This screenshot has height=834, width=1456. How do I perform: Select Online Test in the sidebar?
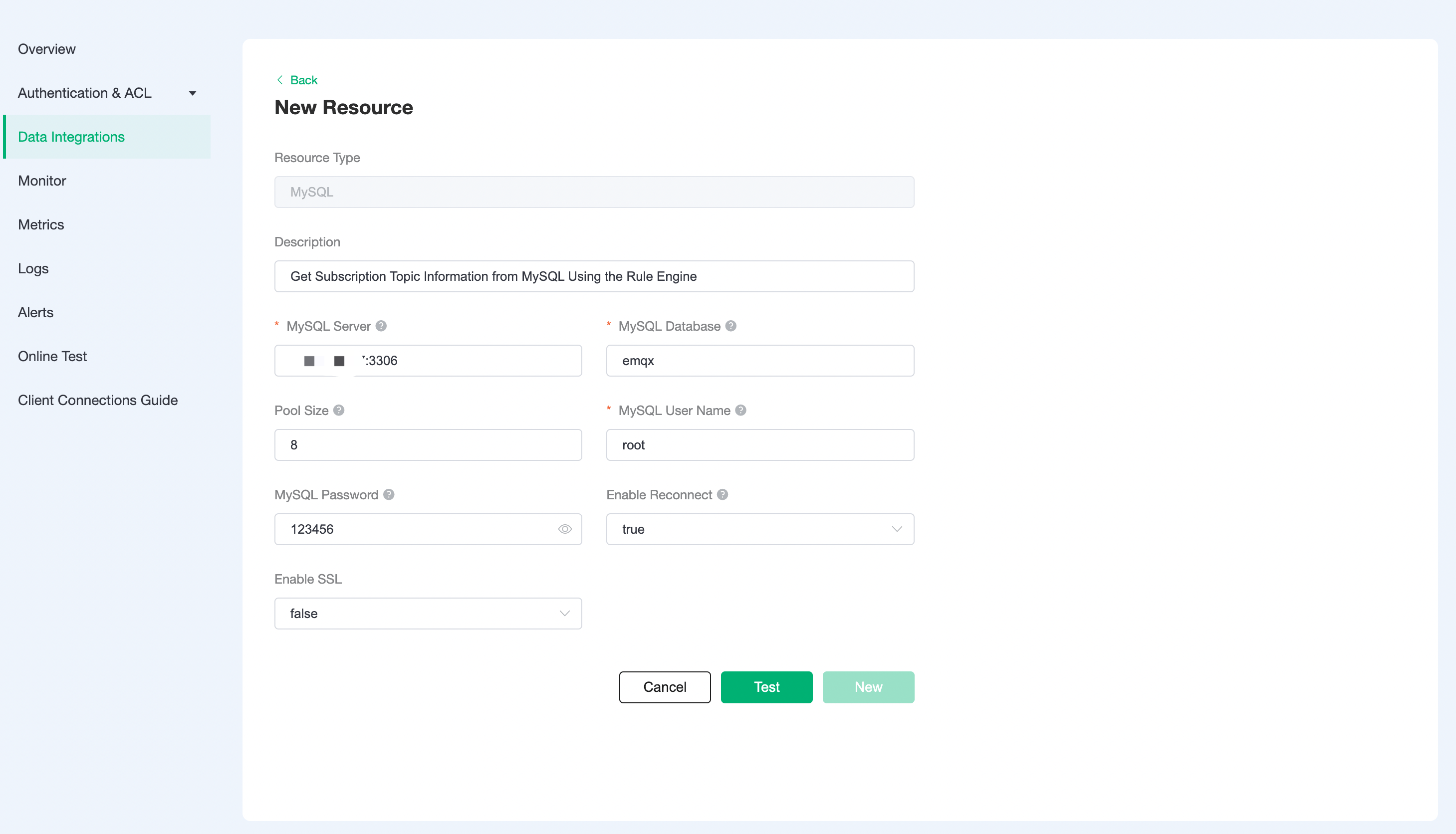(x=51, y=356)
